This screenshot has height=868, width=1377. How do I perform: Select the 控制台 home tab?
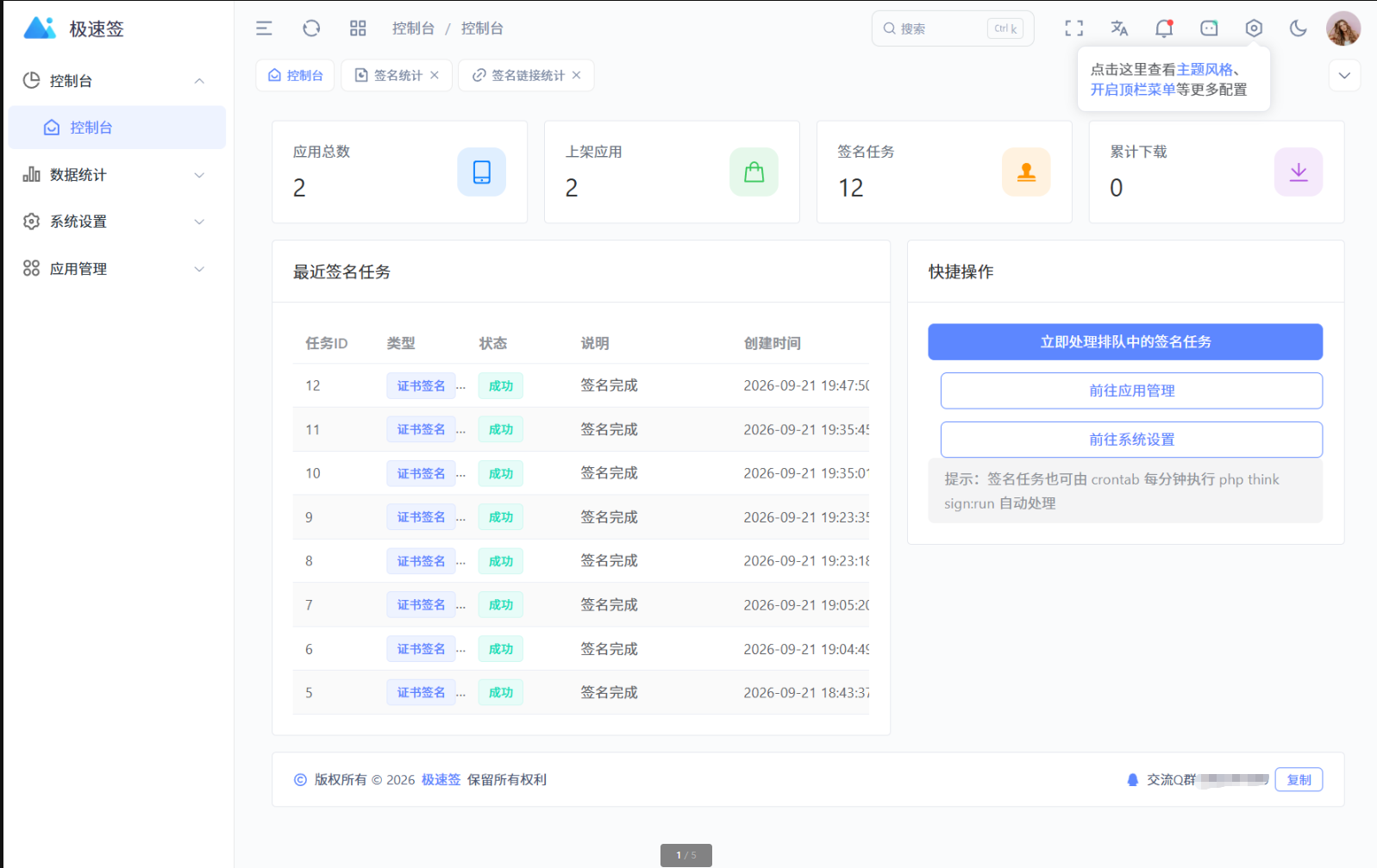click(x=296, y=75)
